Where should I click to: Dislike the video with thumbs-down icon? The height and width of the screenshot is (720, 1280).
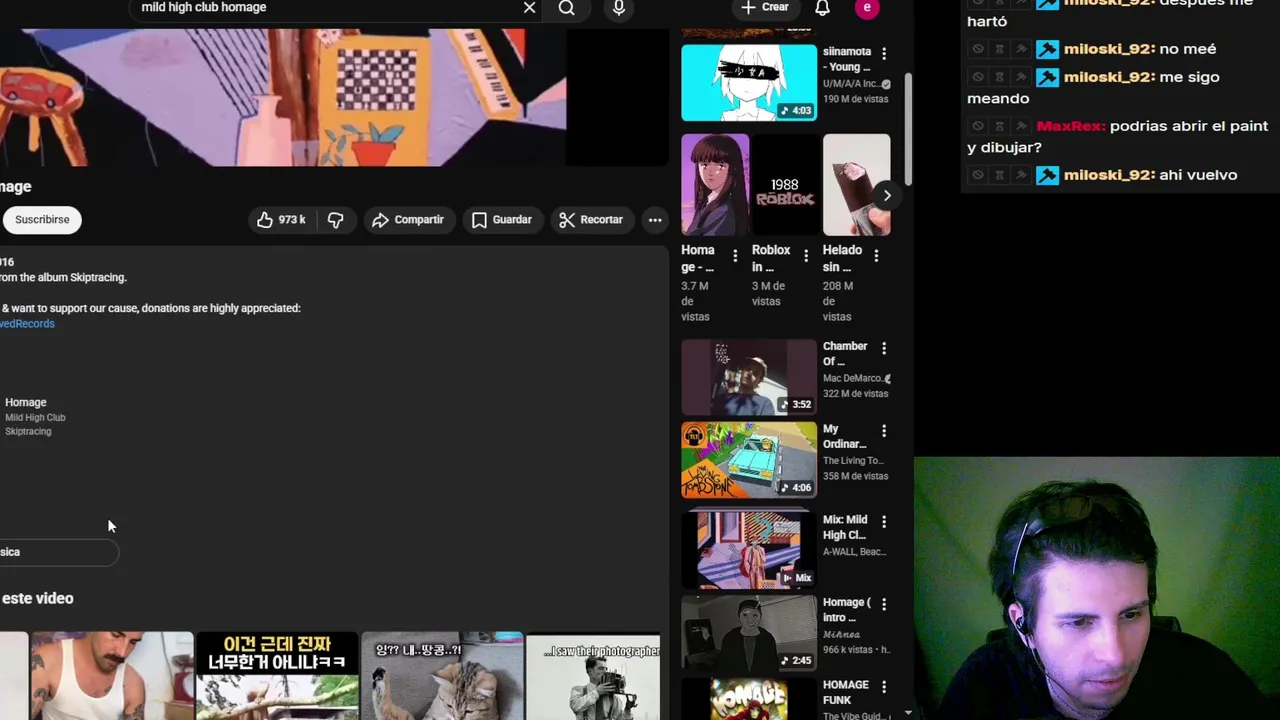[x=336, y=220]
